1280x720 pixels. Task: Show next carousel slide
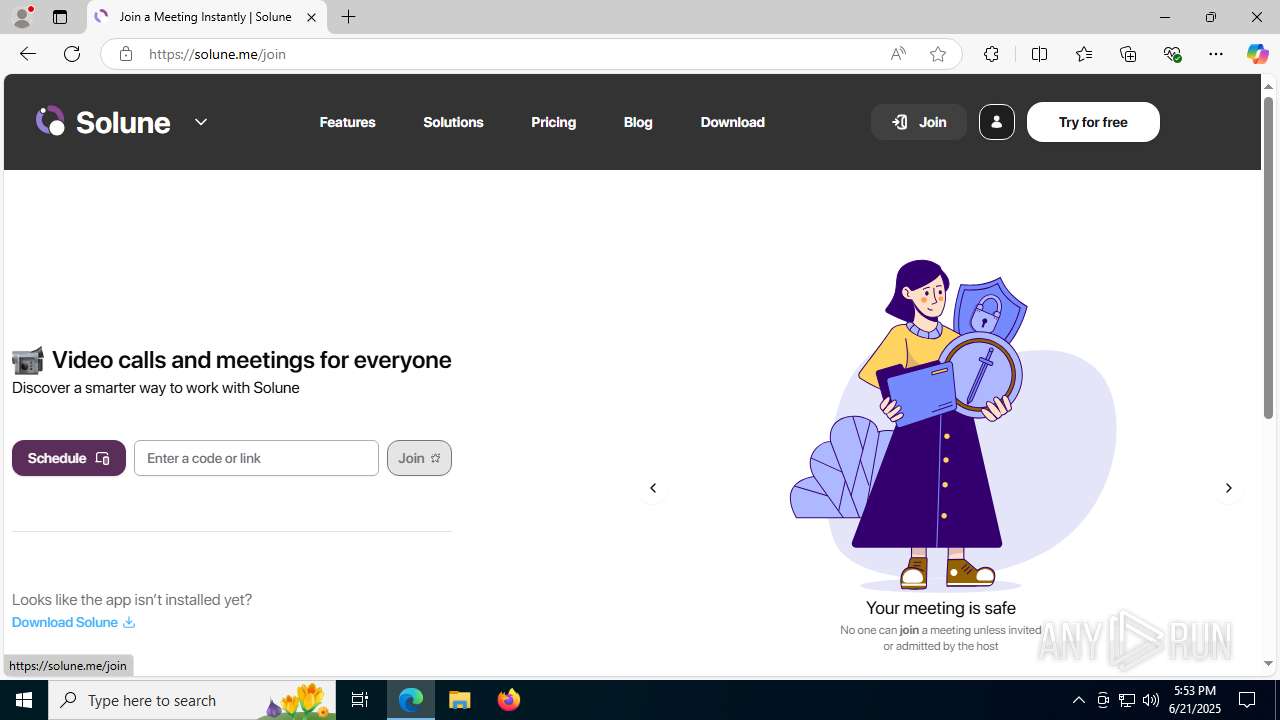pyautogui.click(x=1228, y=488)
